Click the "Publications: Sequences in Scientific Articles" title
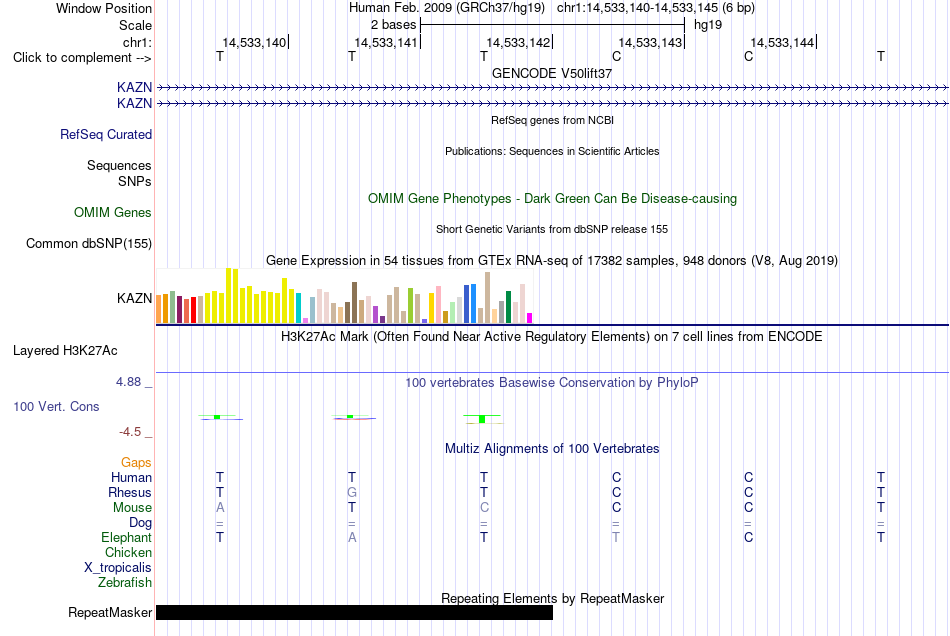 point(552,151)
